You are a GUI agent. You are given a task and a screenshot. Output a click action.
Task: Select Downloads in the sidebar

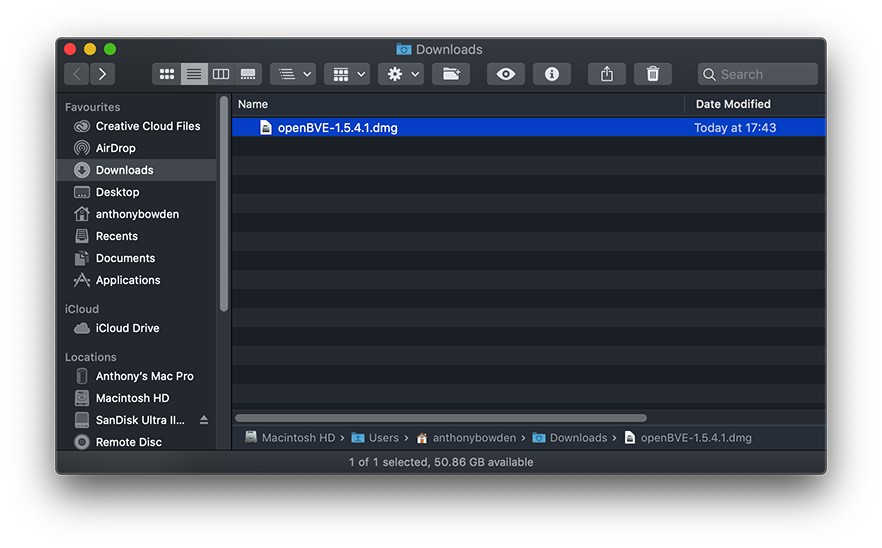pyautogui.click(x=137, y=170)
